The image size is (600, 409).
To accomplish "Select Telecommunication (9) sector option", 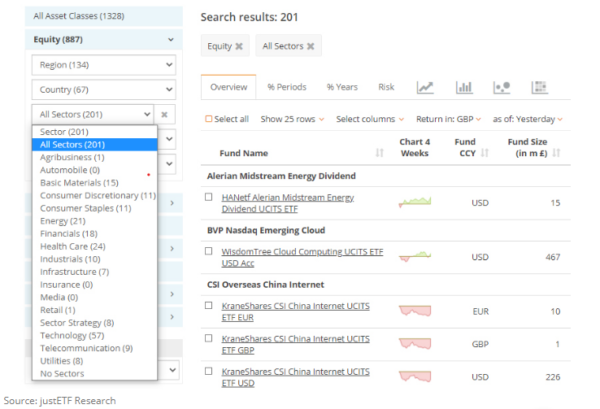I will 95,348.
